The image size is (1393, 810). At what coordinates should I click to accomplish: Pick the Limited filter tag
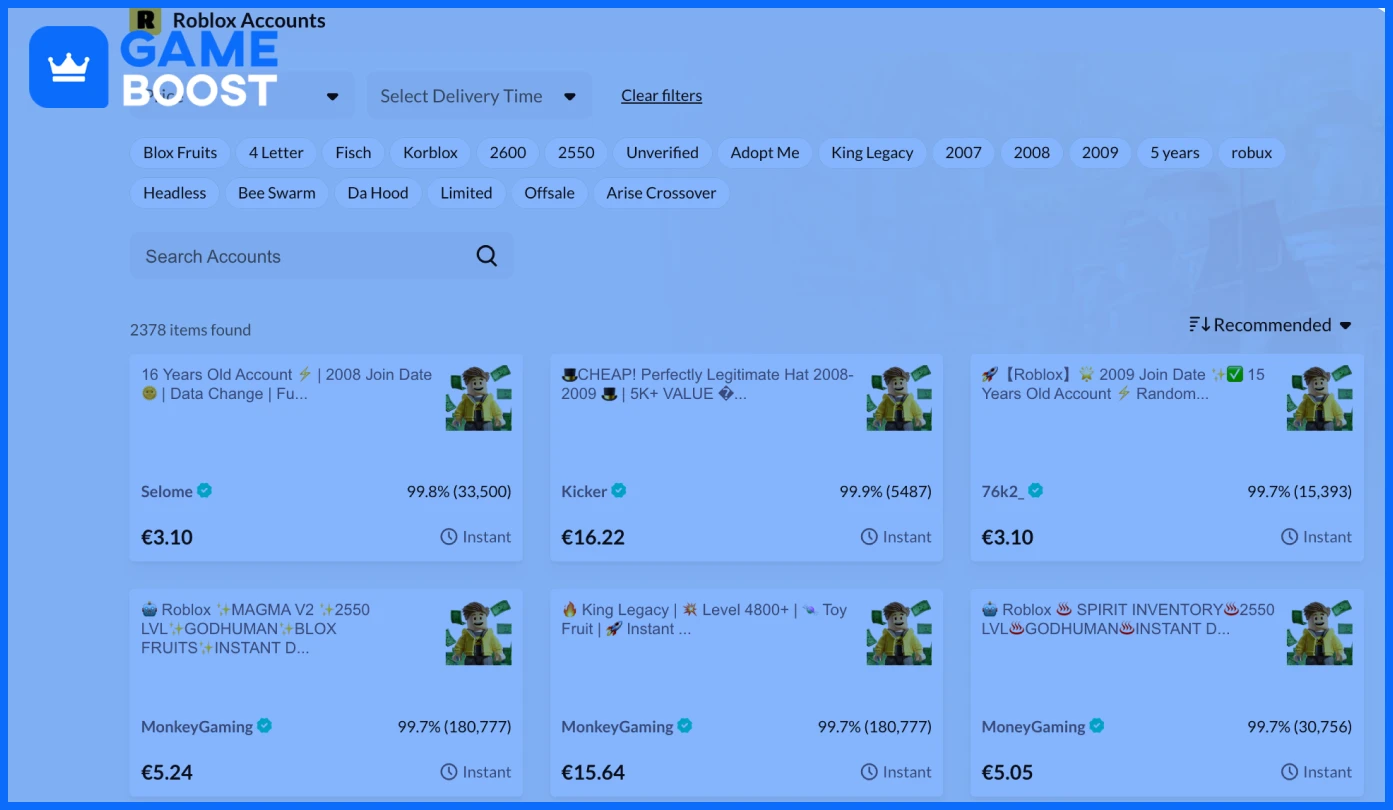click(466, 193)
